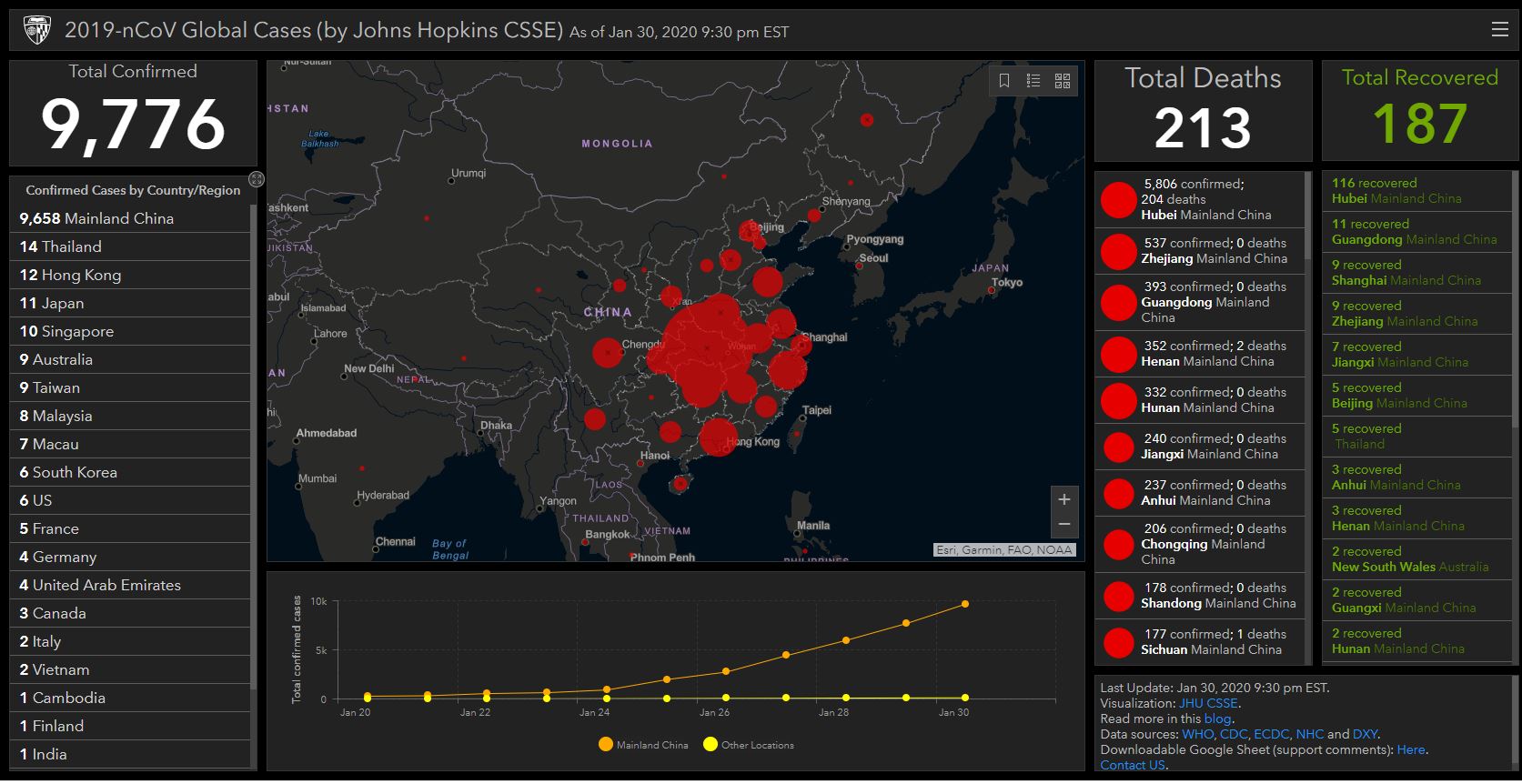Click the country list scrollbar

(x=253, y=446)
